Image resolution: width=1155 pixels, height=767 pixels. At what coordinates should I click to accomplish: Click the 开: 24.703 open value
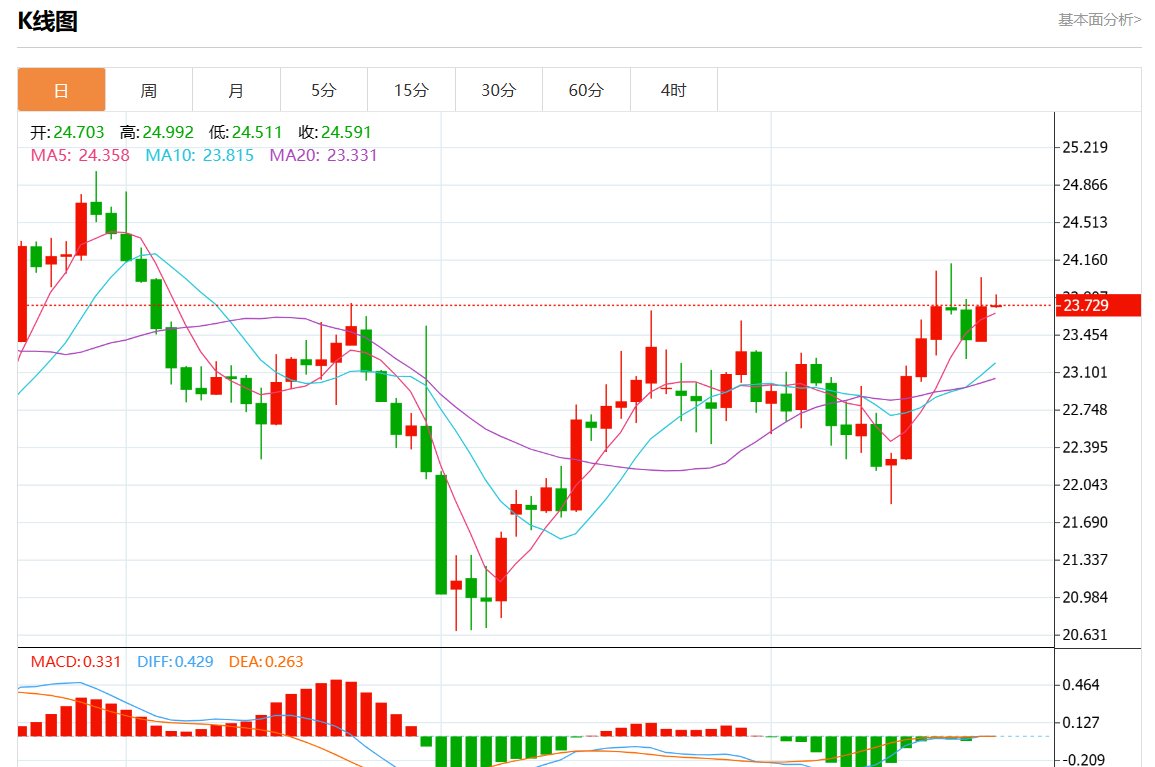coord(67,133)
